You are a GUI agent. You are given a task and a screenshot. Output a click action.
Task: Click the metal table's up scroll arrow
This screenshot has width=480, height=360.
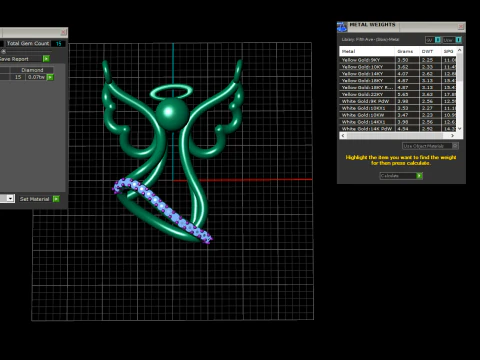(x=460, y=50)
